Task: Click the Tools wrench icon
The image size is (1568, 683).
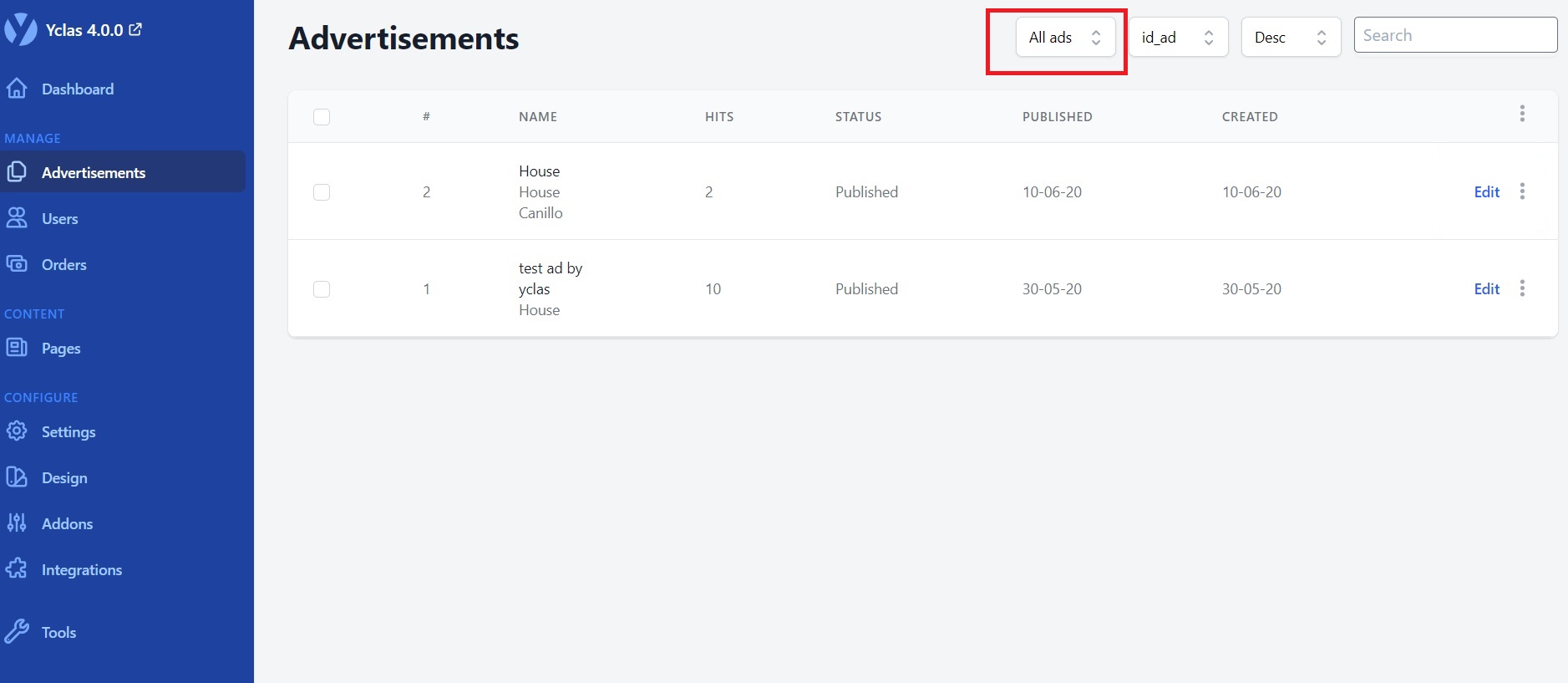Action: [17, 632]
